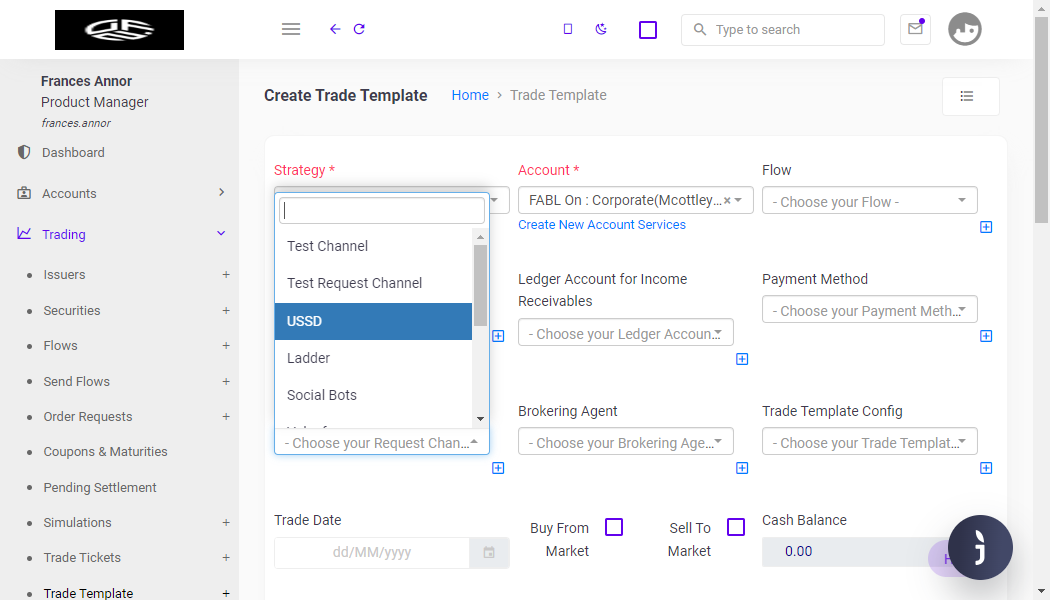Click Create New Account Services link
Image resolution: width=1050 pixels, height=600 pixels.
pos(601,225)
